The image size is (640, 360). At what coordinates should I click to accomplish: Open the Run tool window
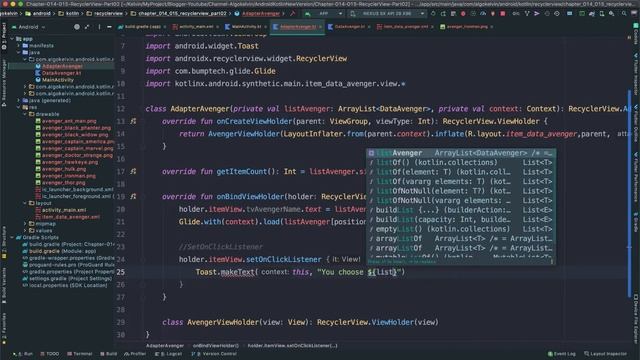24,354
